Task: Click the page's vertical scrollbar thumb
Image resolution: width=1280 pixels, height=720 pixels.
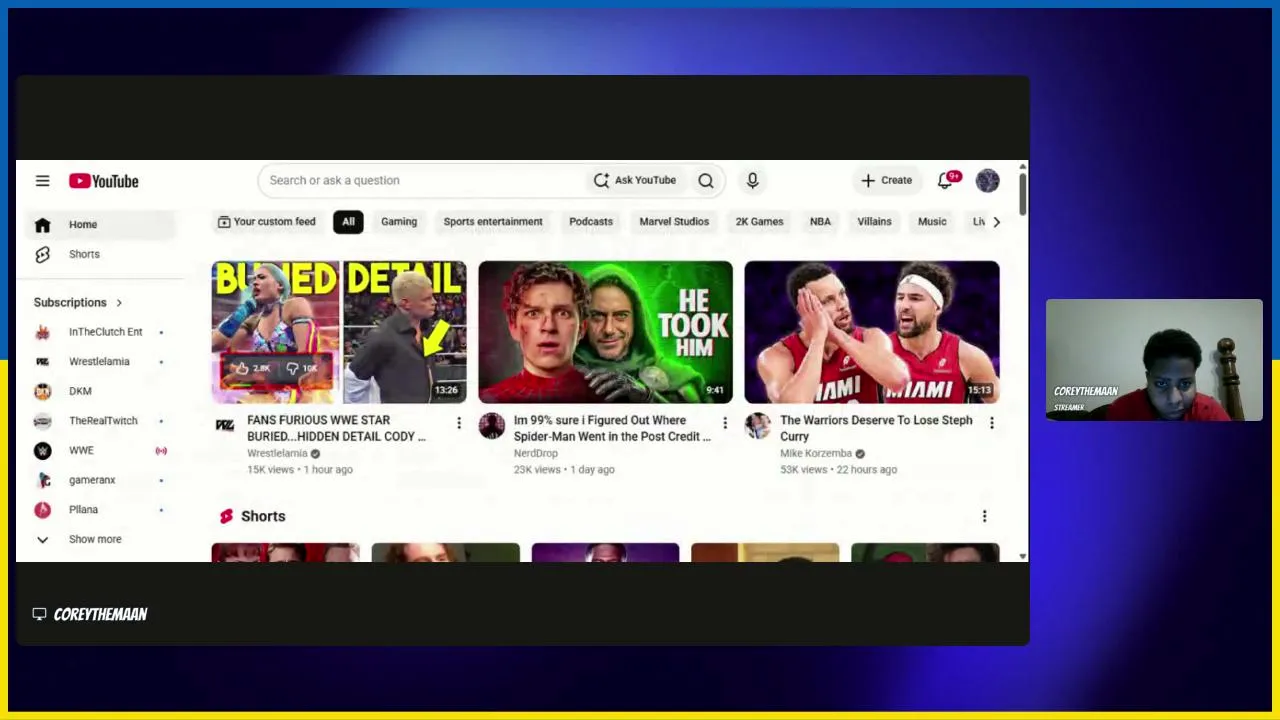Action: tap(1023, 194)
